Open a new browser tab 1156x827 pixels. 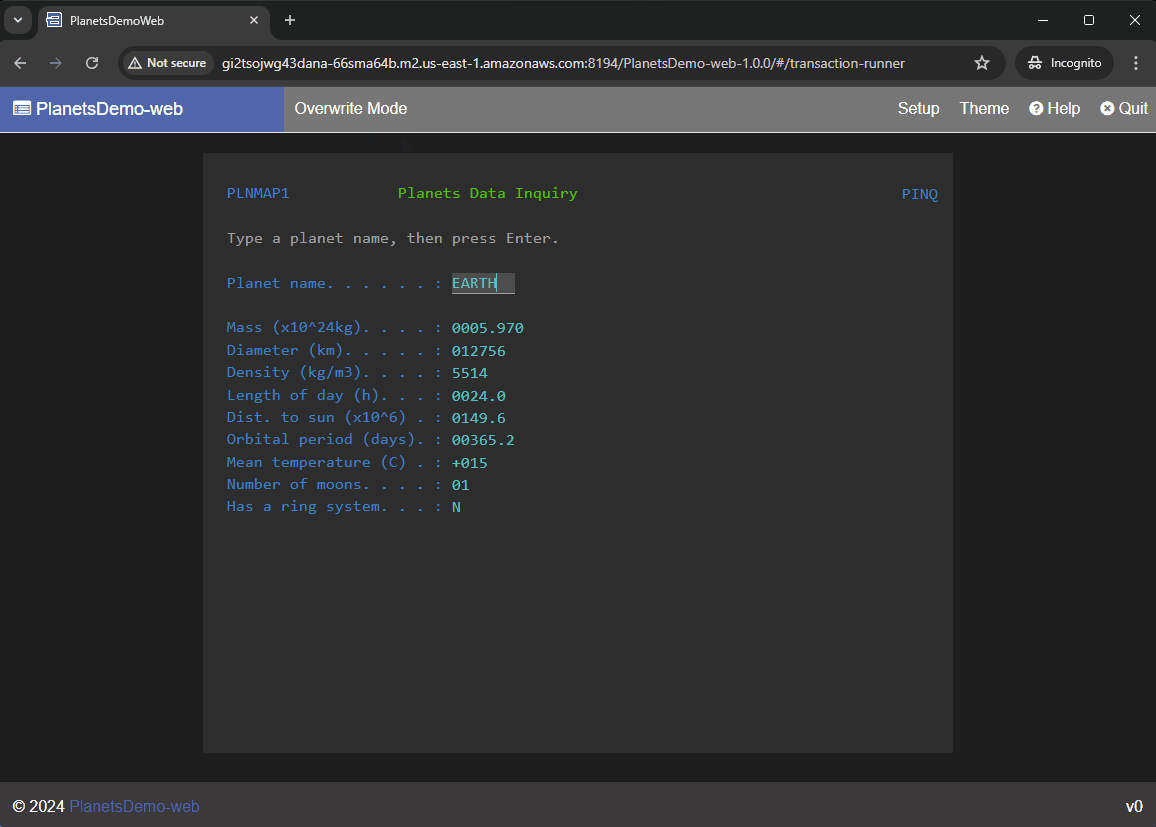click(290, 20)
